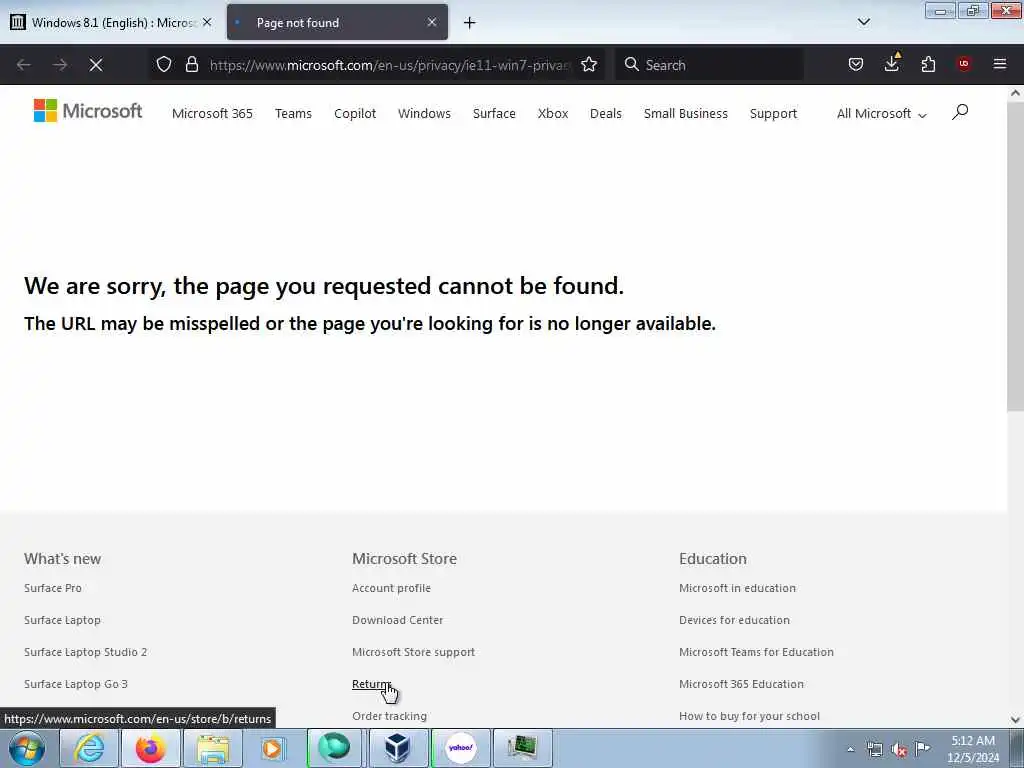Bookmark this page with star icon
1024x768 pixels.
pos(589,65)
